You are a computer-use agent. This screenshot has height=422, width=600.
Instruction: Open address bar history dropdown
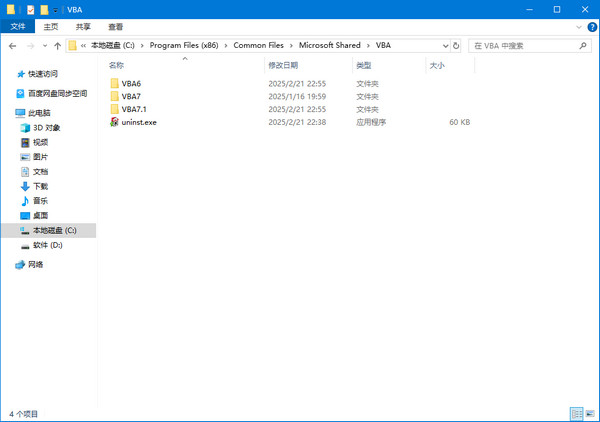(x=444, y=45)
